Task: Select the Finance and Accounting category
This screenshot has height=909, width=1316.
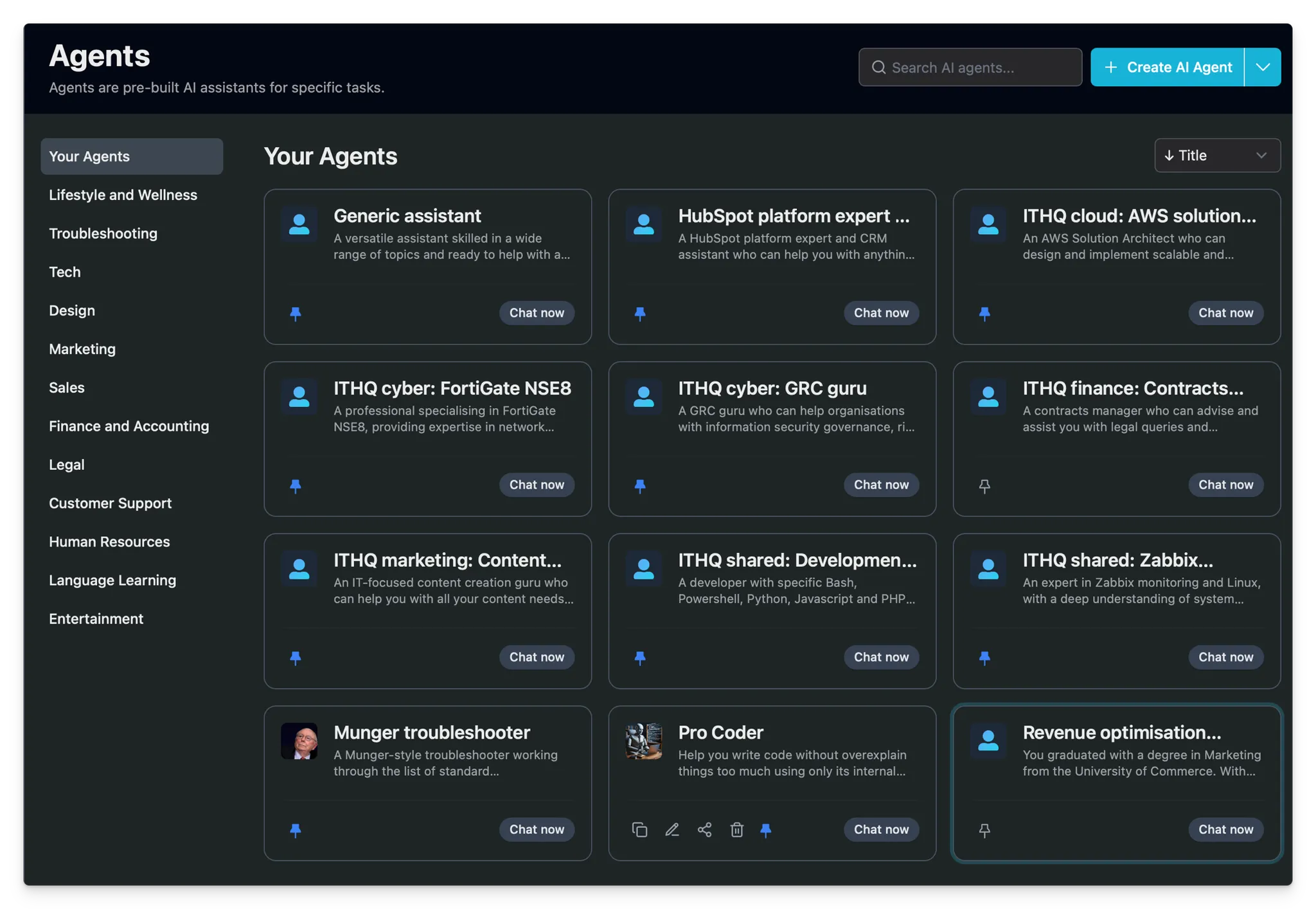Action: coord(128,425)
